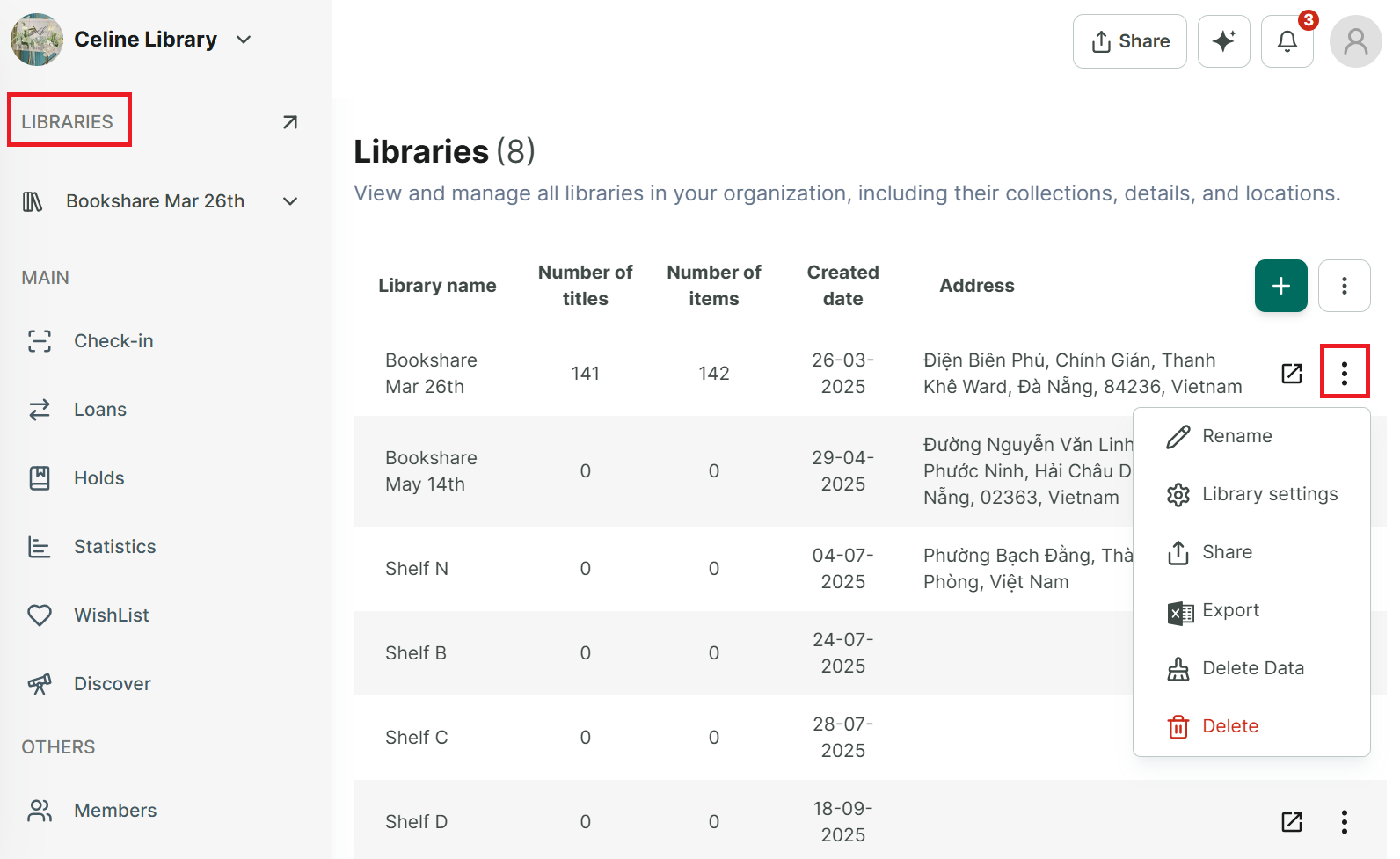Click the Library name column header
The width and height of the screenshot is (1400, 859).
pyautogui.click(x=437, y=286)
